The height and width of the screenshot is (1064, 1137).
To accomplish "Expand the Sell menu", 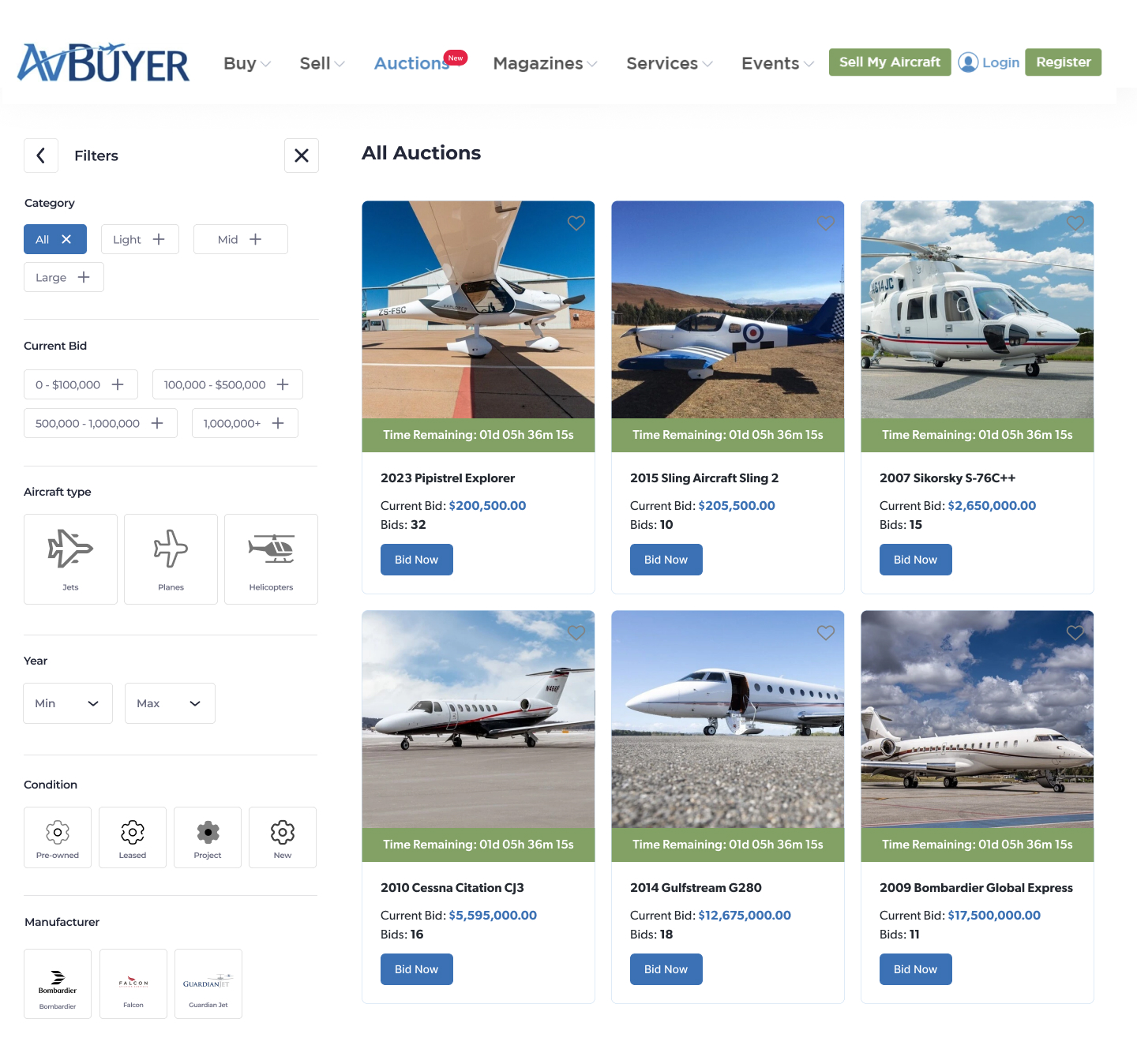I will coord(322,63).
